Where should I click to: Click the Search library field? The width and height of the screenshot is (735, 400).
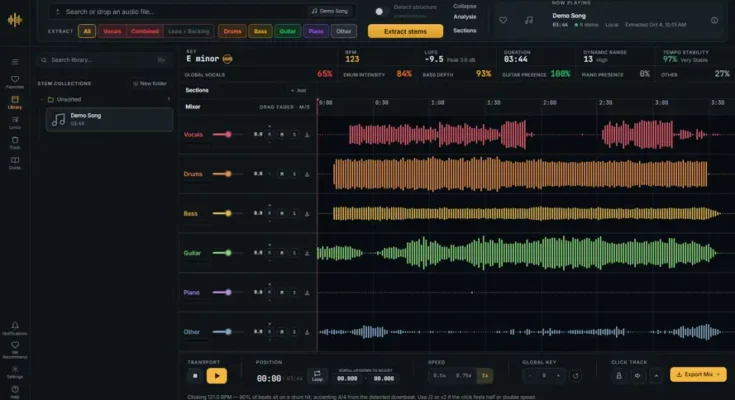[x=103, y=60]
